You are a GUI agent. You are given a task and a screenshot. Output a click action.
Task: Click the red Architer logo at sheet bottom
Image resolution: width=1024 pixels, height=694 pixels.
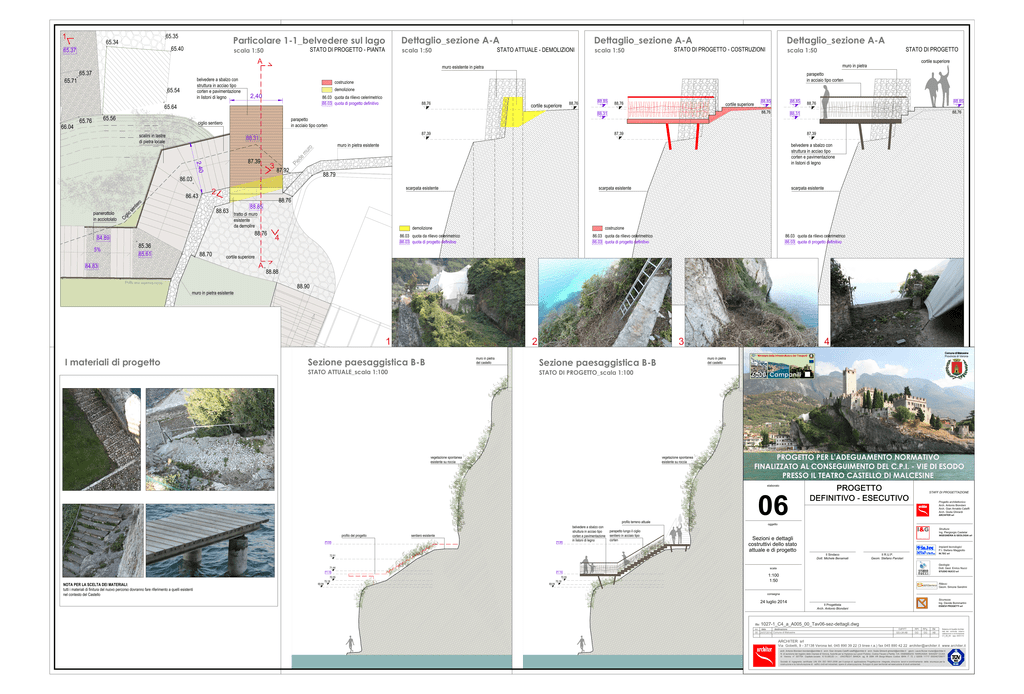pos(764,655)
